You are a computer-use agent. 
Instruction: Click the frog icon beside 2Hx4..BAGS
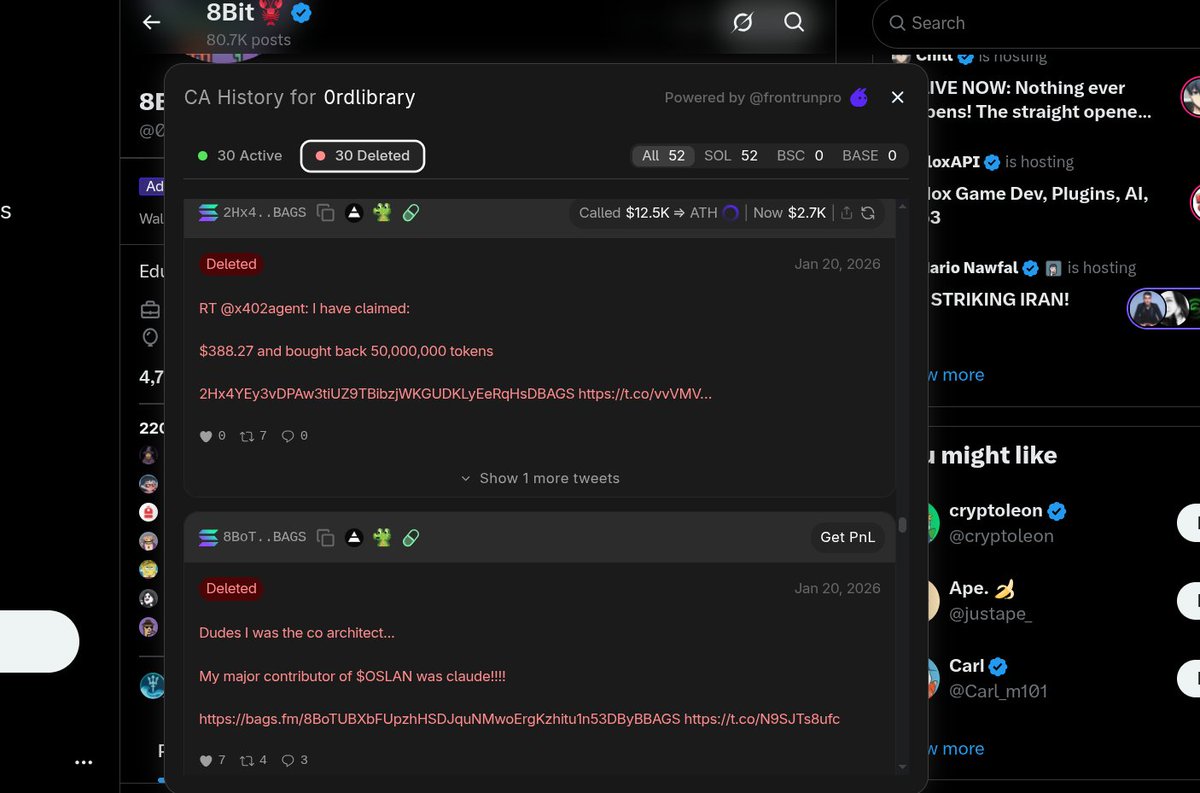tap(381, 212)
